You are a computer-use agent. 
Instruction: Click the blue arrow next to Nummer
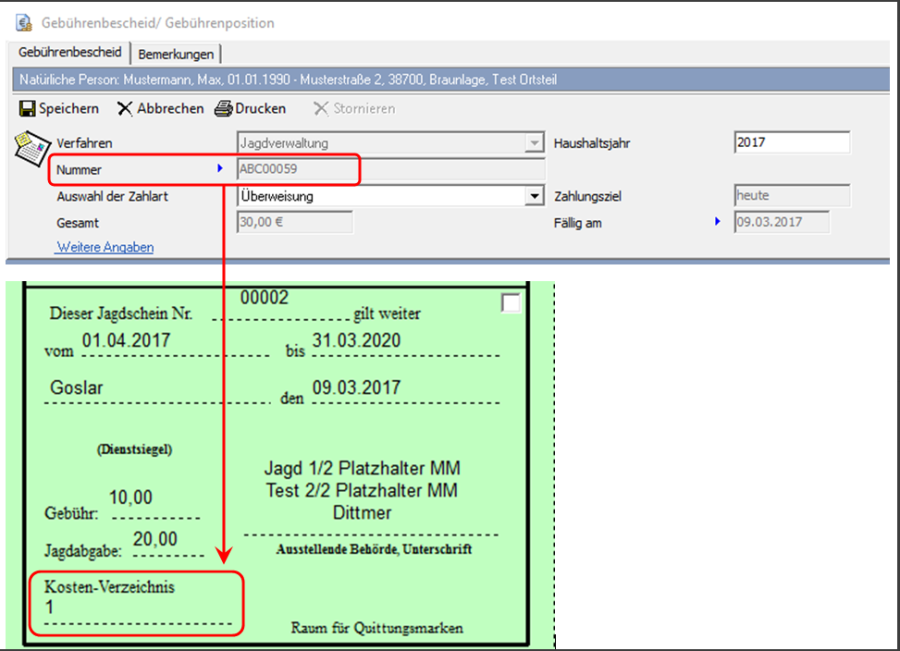pyautogui.click(x=220, y=169)
